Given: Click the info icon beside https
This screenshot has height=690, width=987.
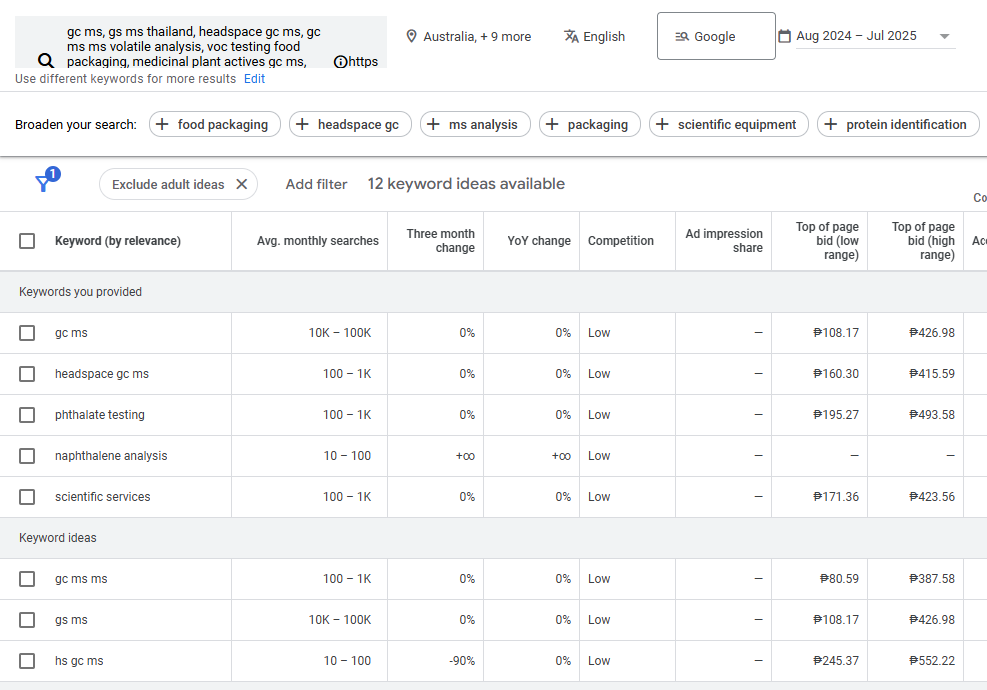Looking at the screenshot, I should click(x=340, y=62).
